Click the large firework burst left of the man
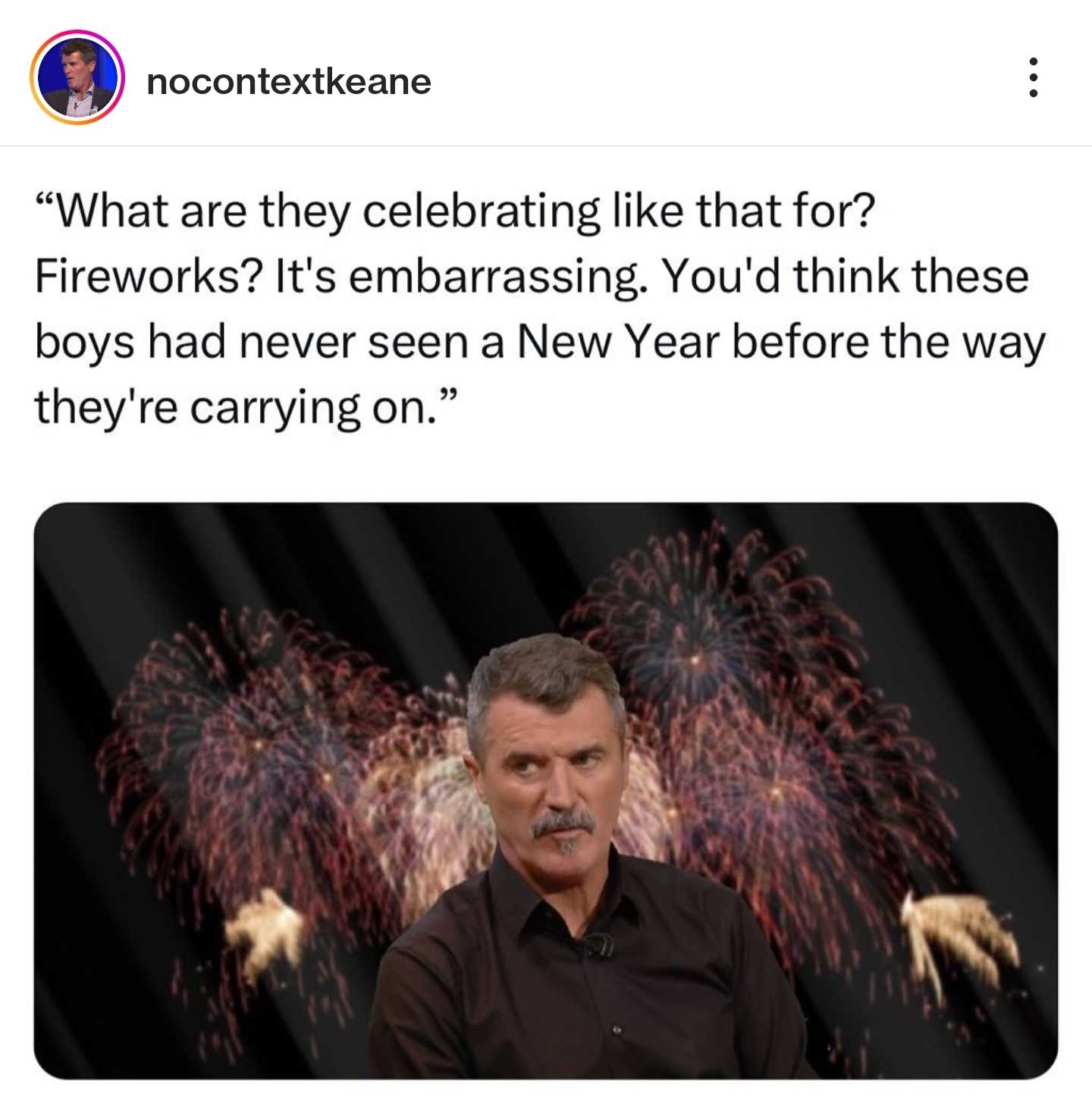The width and height of the screenshot is (1092, 1103). (250, 750)
